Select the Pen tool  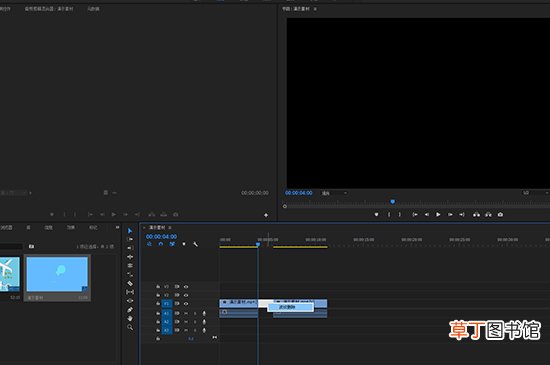130,310
